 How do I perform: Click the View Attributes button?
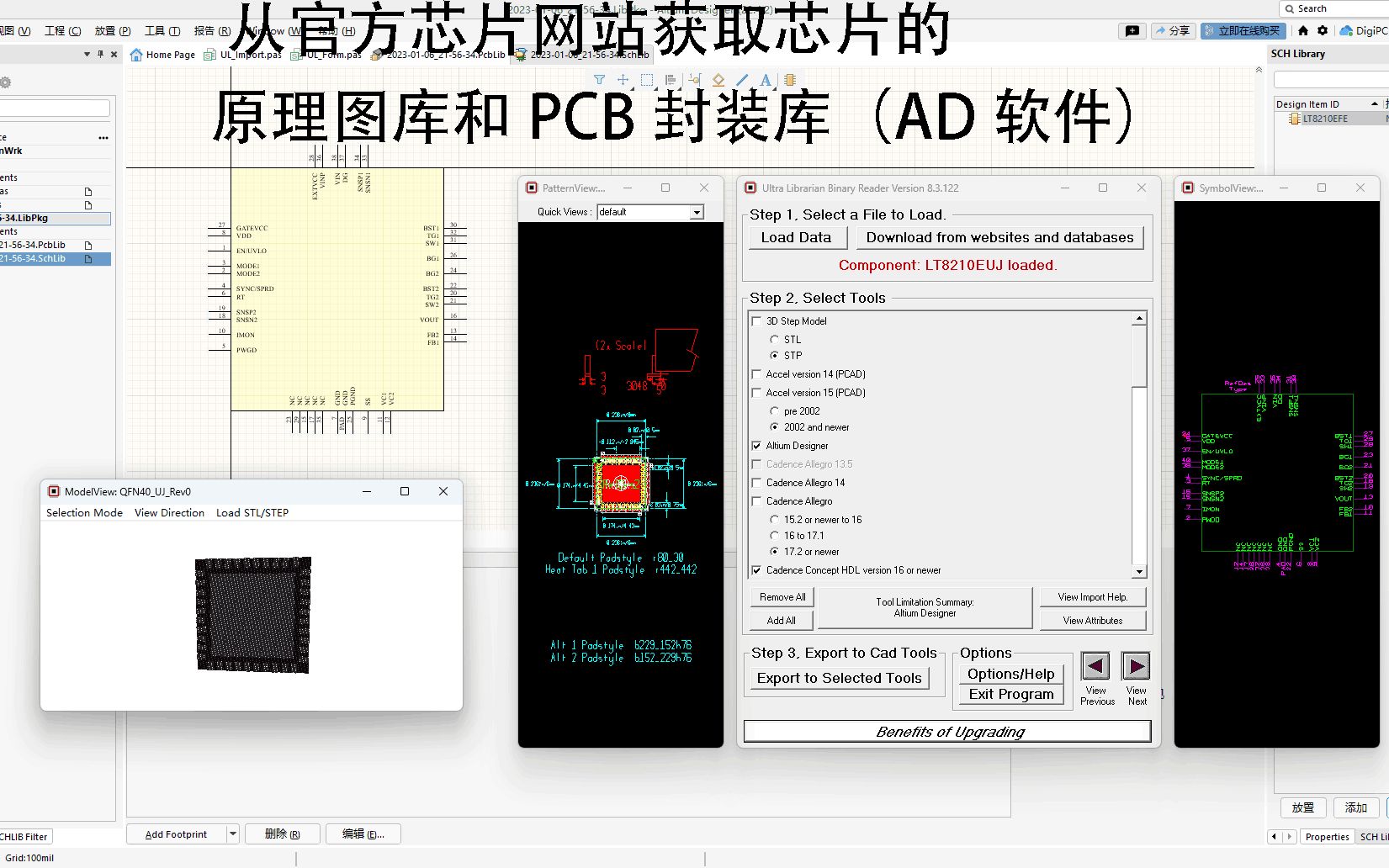coord(1092,621)
